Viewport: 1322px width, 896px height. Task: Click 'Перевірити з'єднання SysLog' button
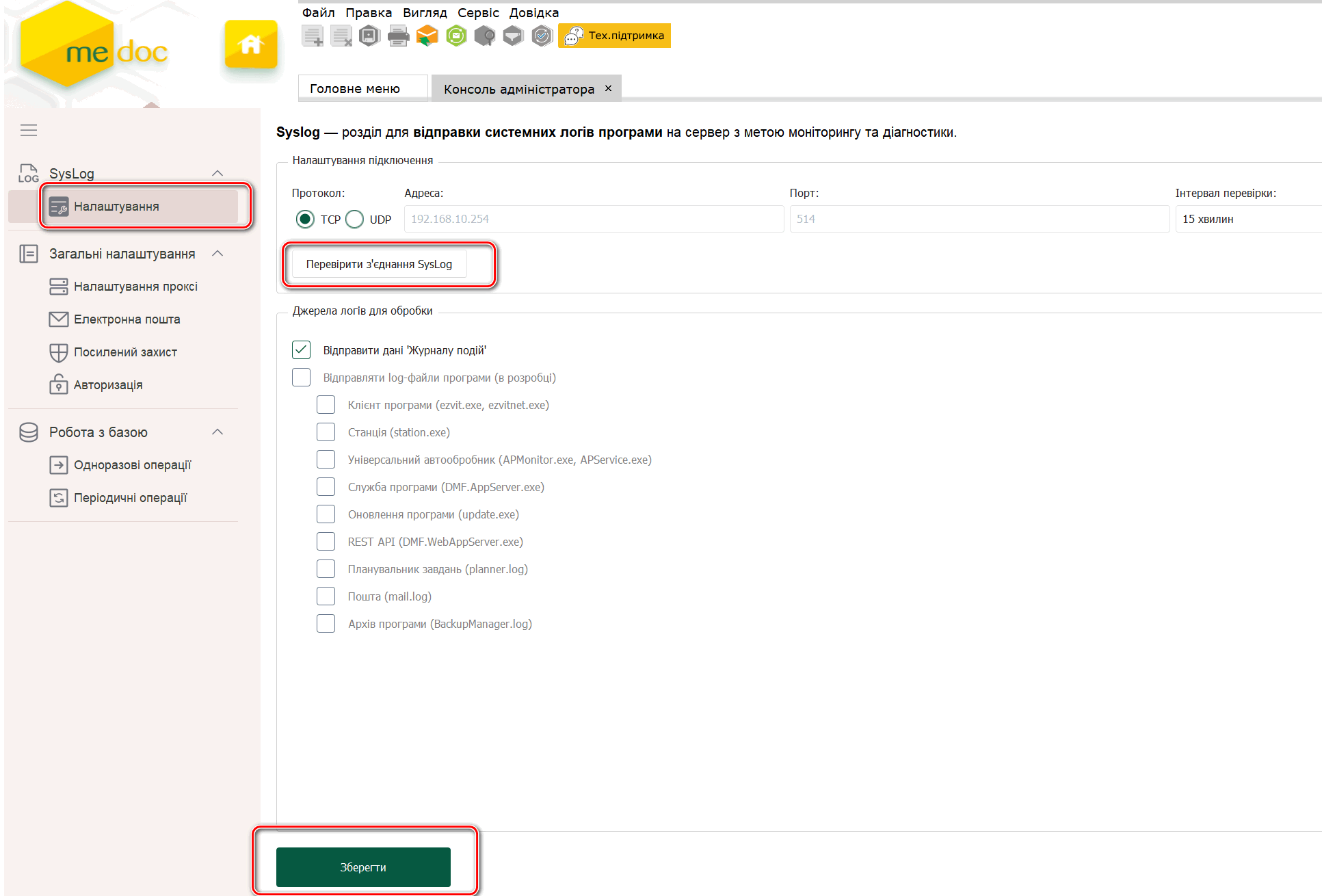379,264
